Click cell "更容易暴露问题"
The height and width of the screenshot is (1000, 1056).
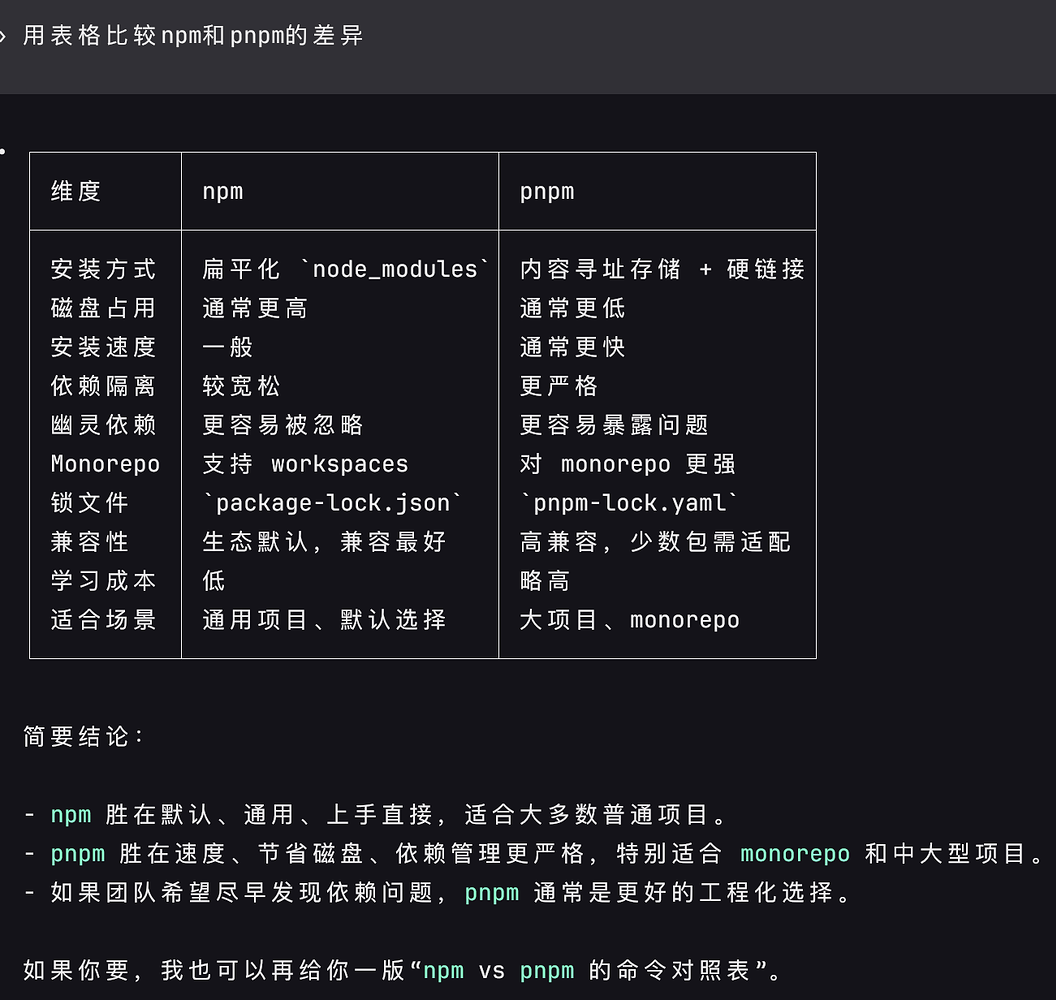coord(614,425)
